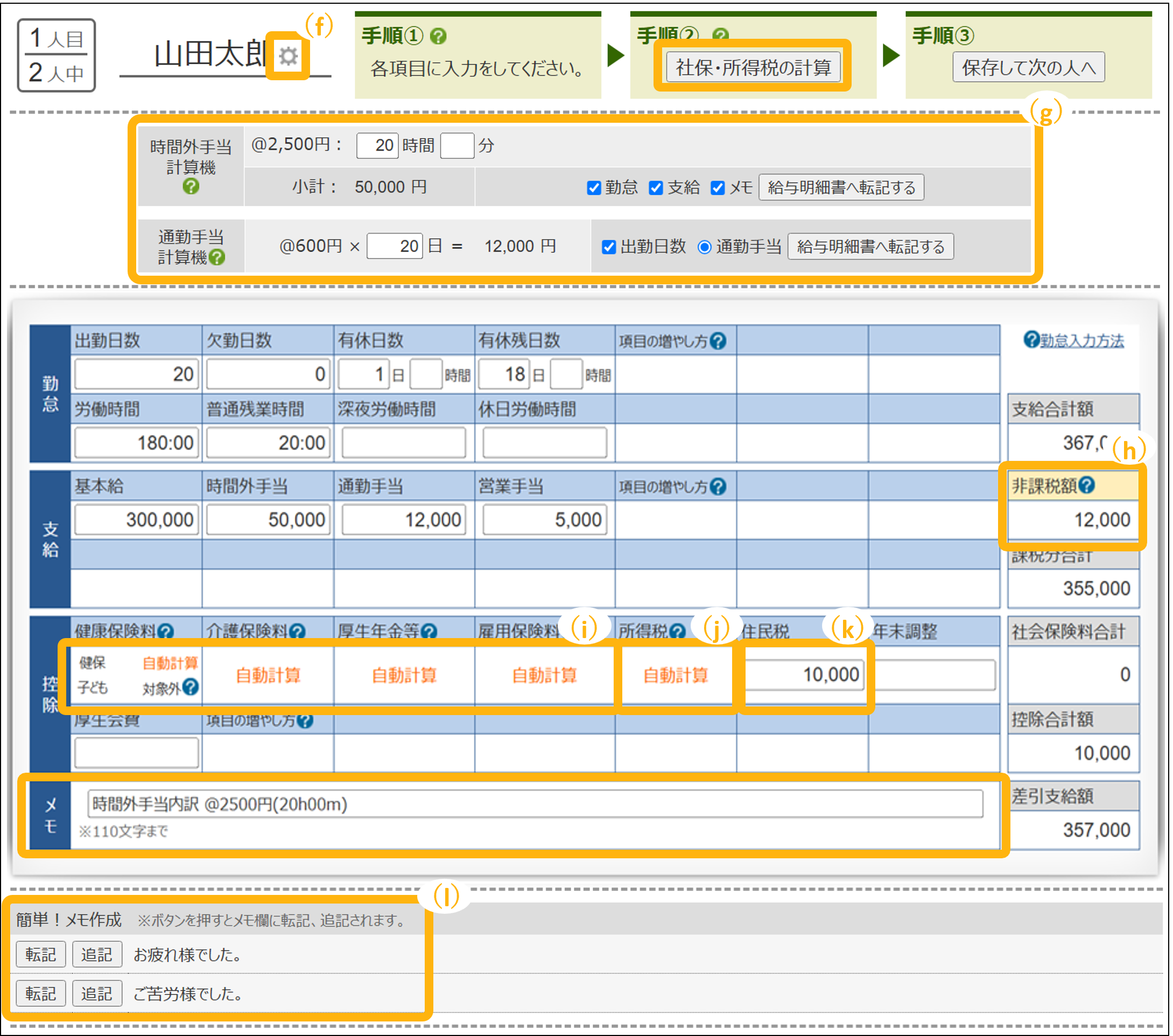Click 保存して次の人へ button
Screen dimensions: 1173x1036
(x=1028, y=68)
